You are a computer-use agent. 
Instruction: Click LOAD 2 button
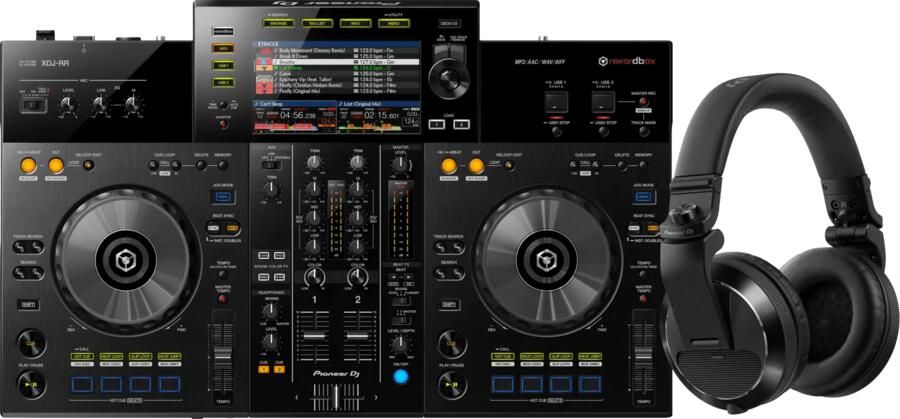click(461, 124)
